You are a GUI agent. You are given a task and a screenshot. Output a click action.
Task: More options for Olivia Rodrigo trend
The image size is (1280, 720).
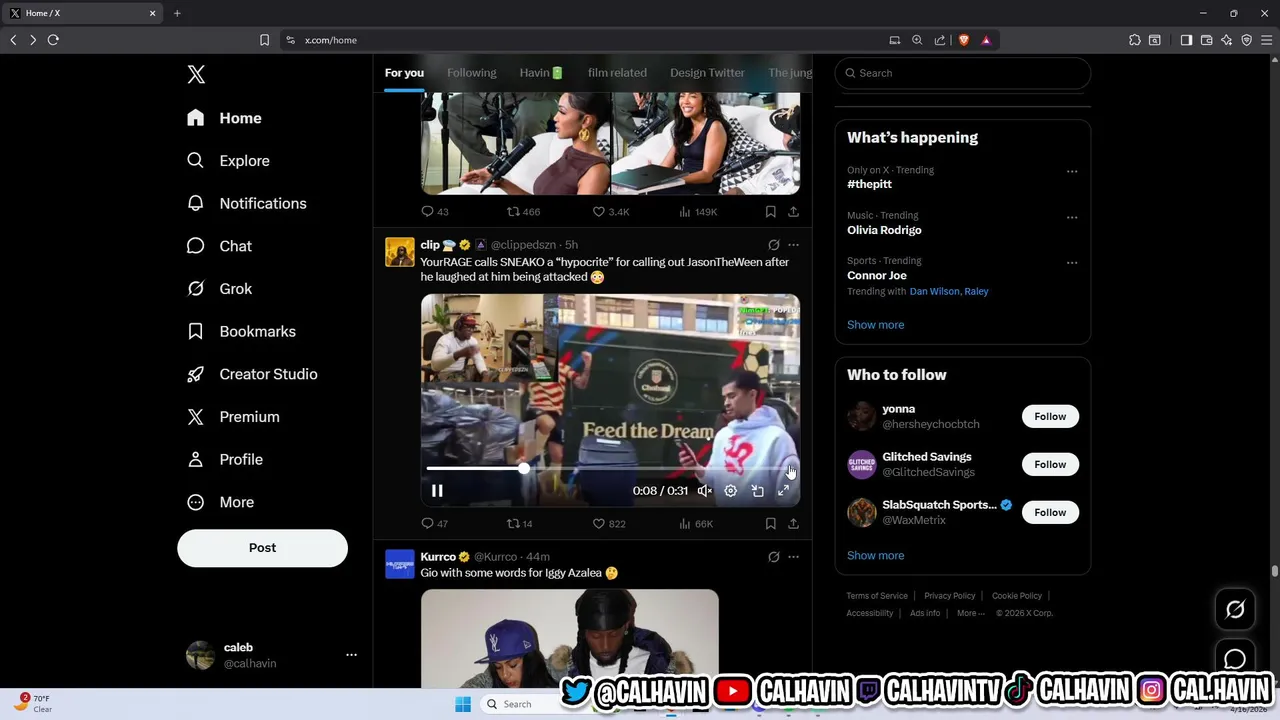pos(1072,217)
